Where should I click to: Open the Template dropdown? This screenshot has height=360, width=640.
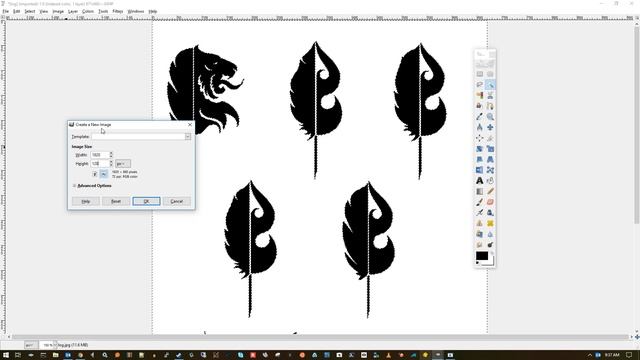click(x=188, y=137)
